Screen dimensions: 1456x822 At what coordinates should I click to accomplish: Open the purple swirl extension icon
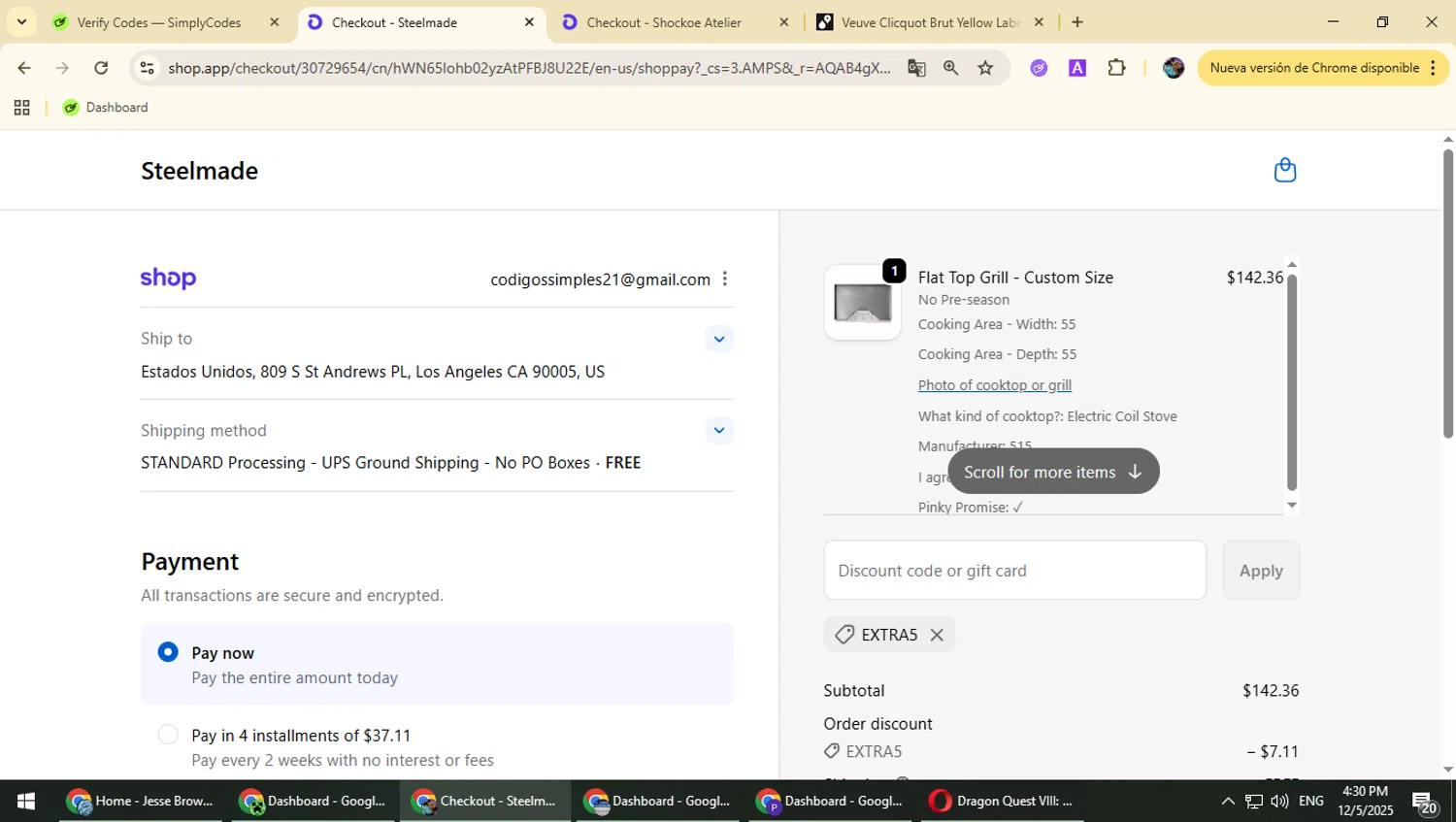click(x=1039, y=68)
